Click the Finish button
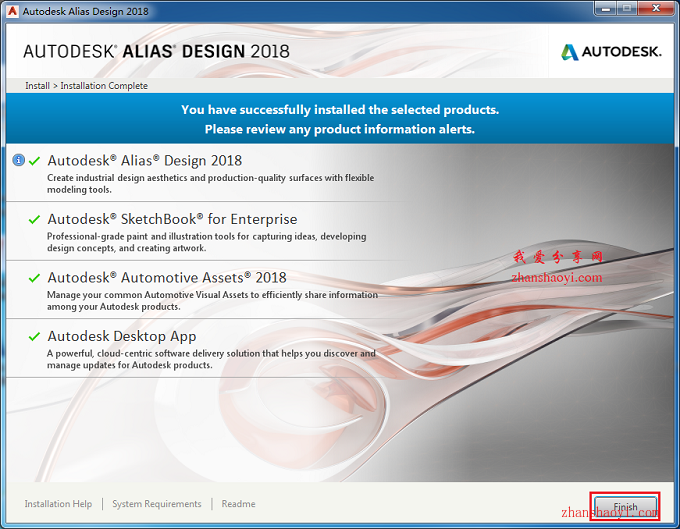Image resolution: width=680 pixels, height=529 pixels. point(625,506)
